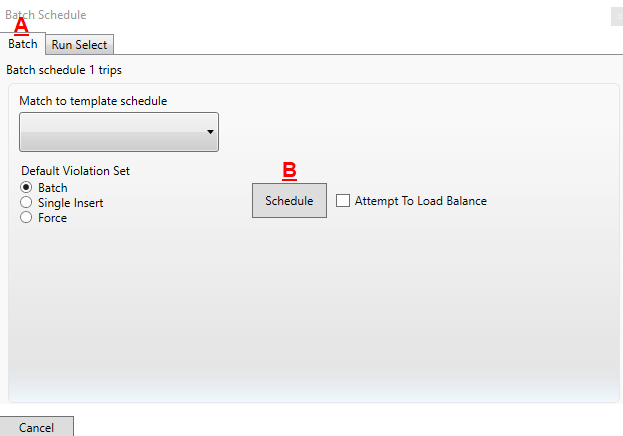
Task: Click the 'Single Insert' option label text
Action: pyautogui.click(x=71, y=203)
